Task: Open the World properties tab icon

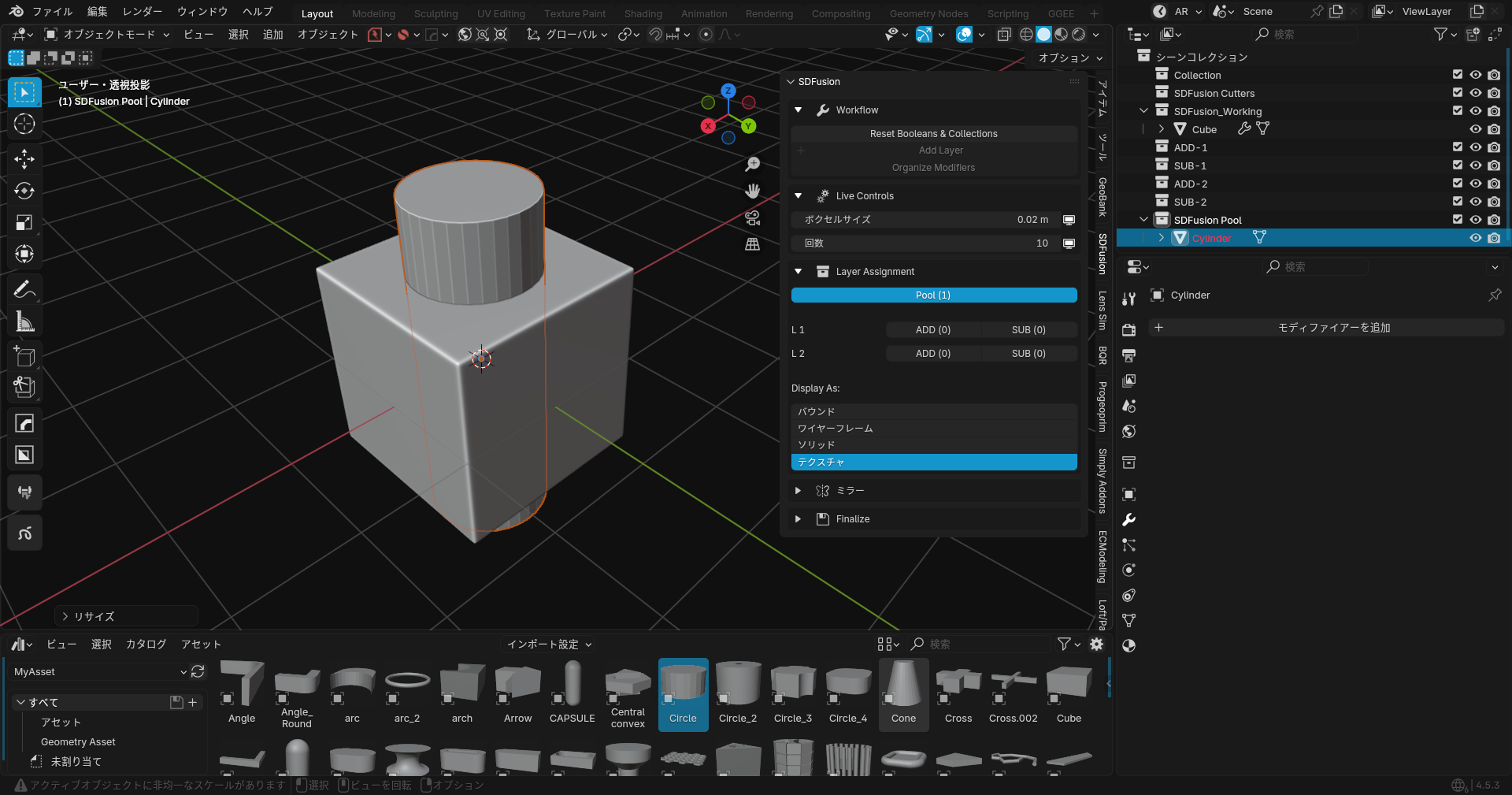Action: [x=1128, y=431]
